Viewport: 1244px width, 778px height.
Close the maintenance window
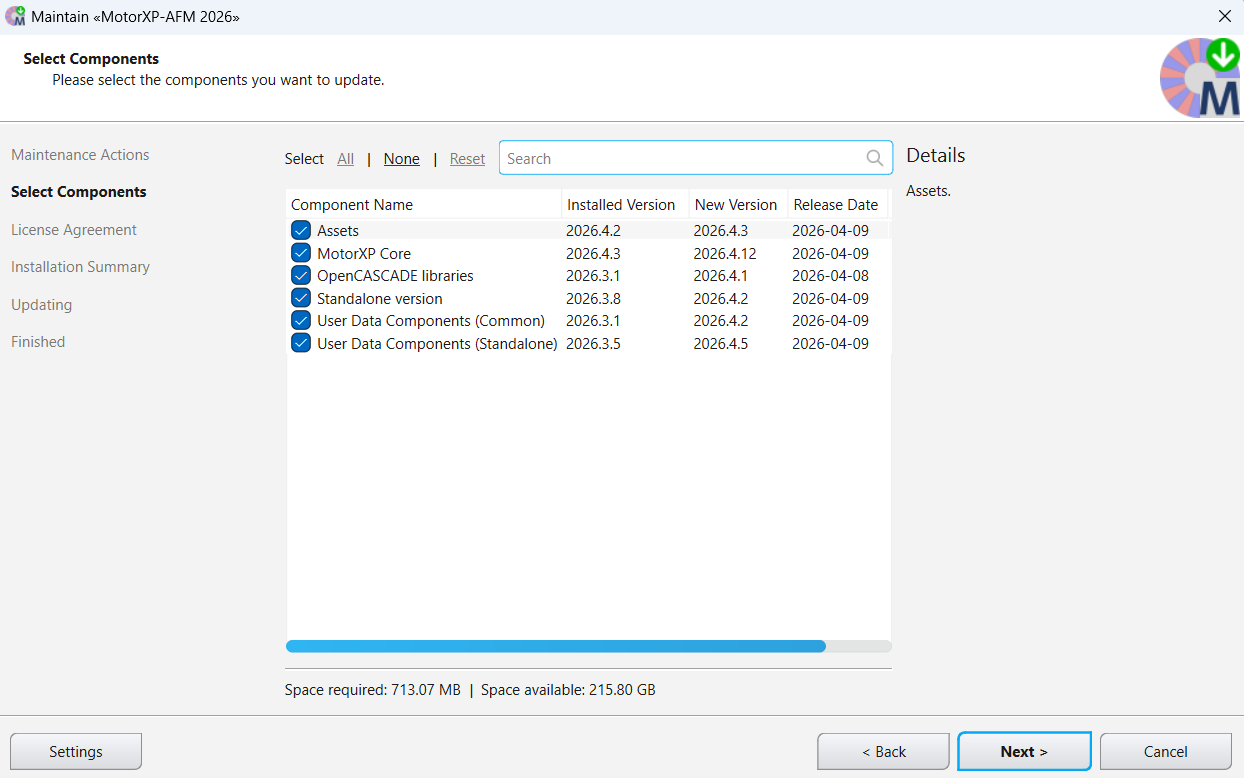coord(1224,17)
